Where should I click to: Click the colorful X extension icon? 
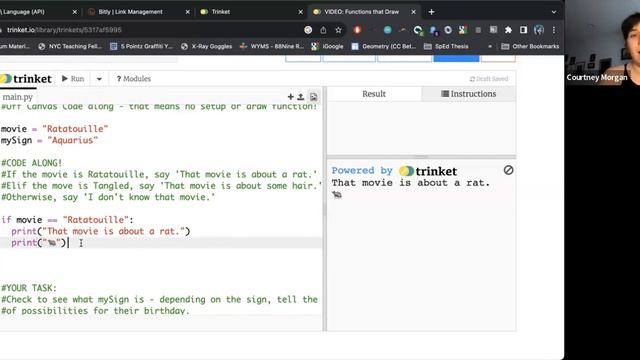click(x=462, y=30)
